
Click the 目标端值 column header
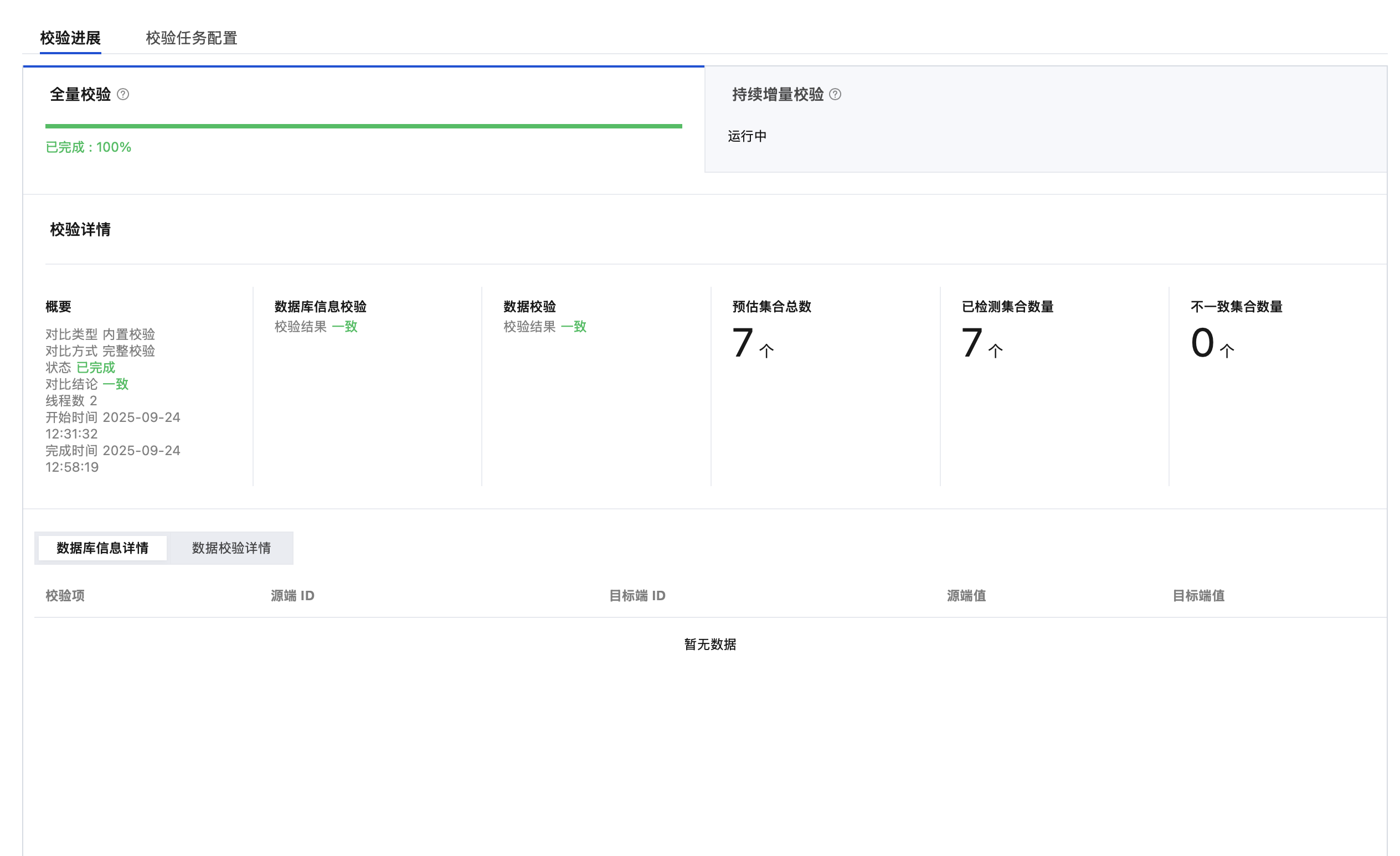click(1198, 595)
